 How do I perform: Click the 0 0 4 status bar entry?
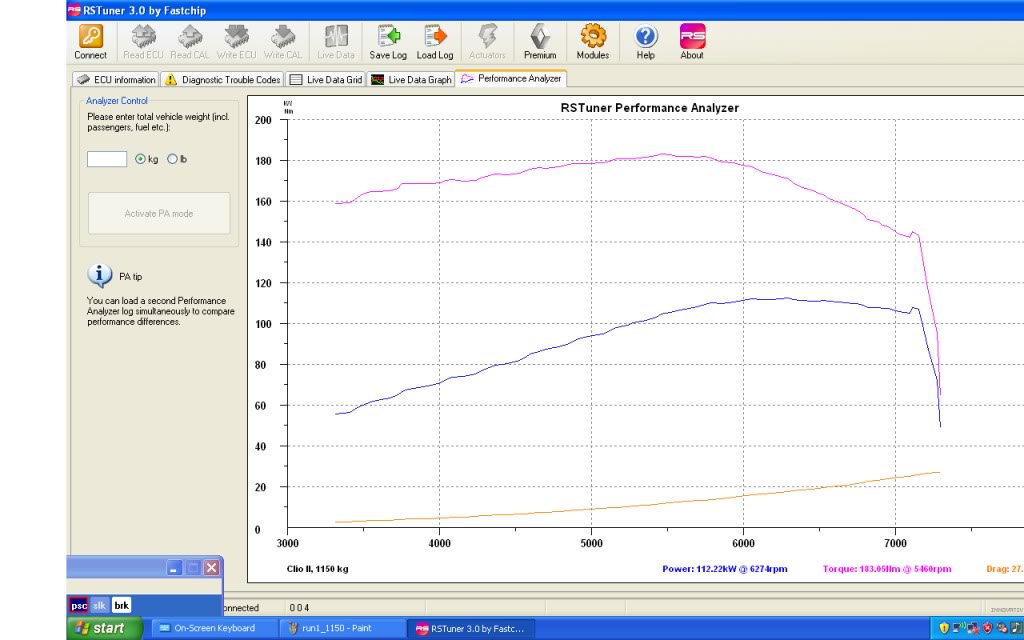point(299,607)
